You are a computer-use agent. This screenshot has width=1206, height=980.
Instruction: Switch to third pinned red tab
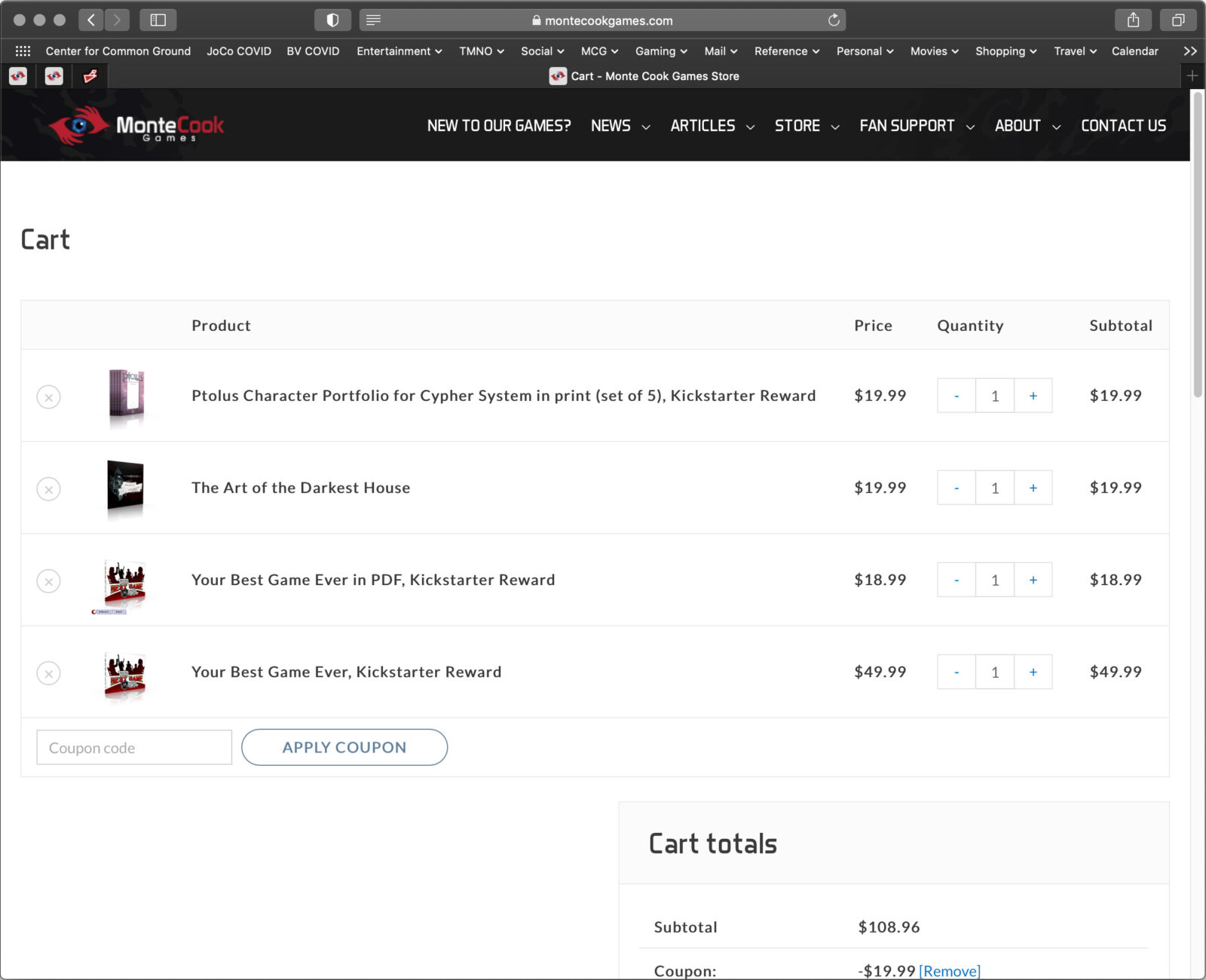[90, 75]
